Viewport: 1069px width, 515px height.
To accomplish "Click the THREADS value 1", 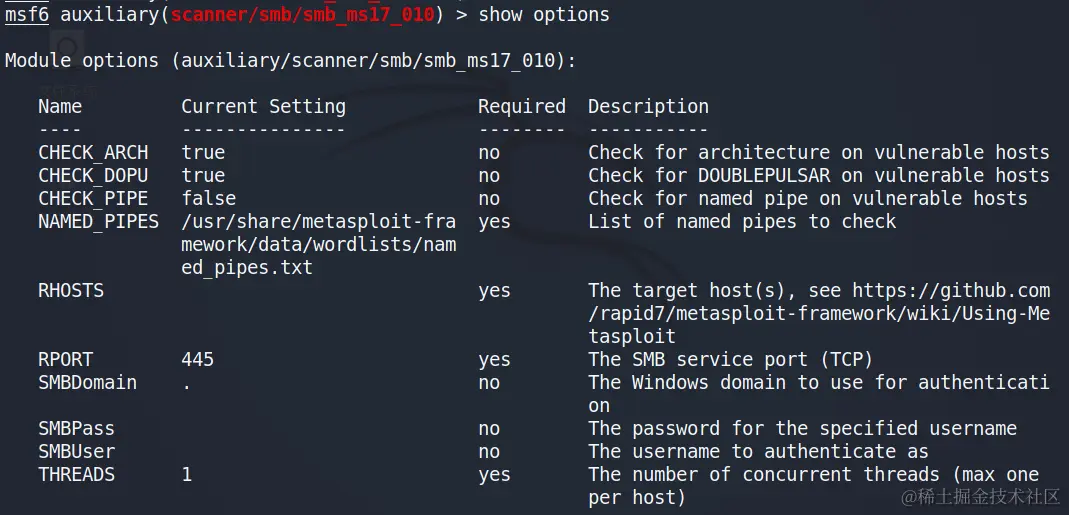I will coord(187,474).
